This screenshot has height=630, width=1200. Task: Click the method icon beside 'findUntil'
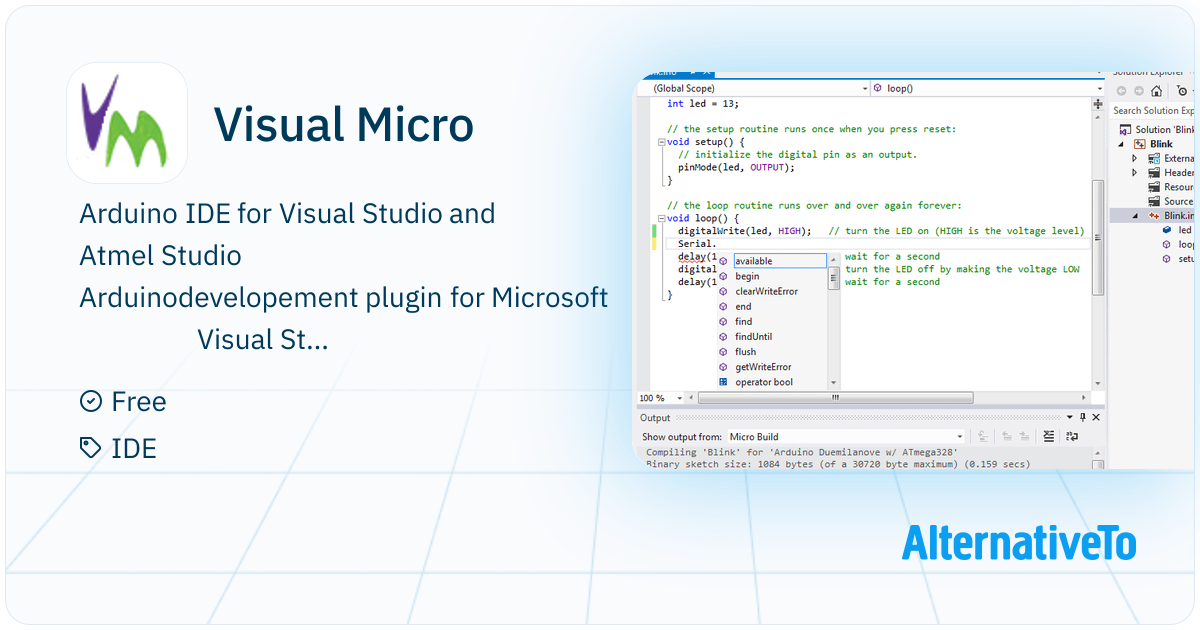point(724,337)
